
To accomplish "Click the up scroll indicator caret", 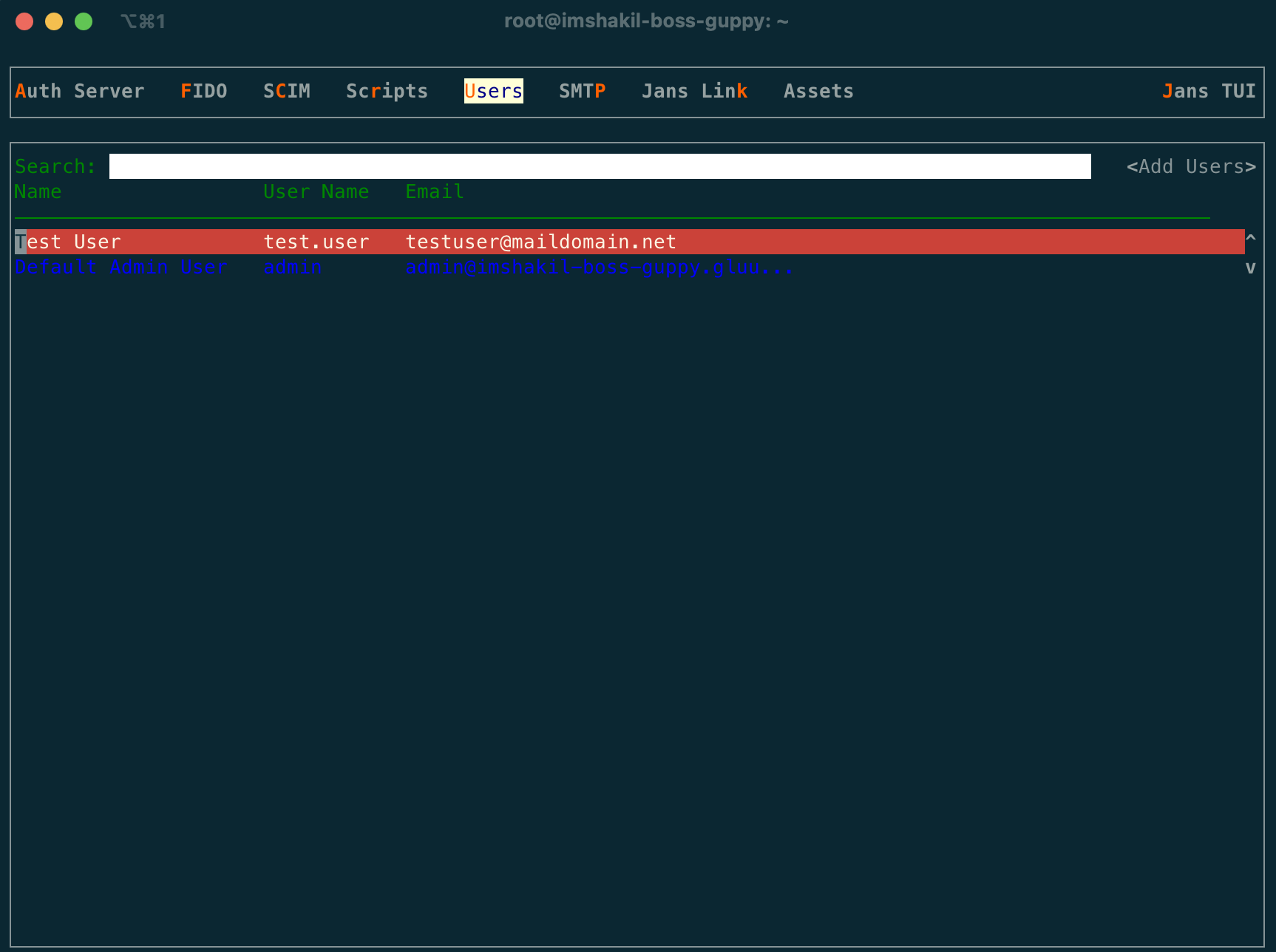I will click(1251, 239).
